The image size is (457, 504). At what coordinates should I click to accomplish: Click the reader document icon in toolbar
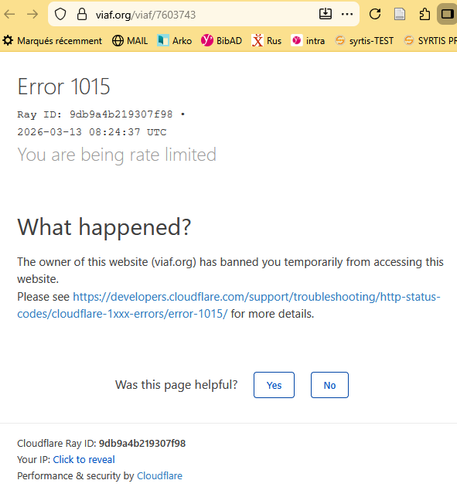pyautogui.click(x=399, y=14)
